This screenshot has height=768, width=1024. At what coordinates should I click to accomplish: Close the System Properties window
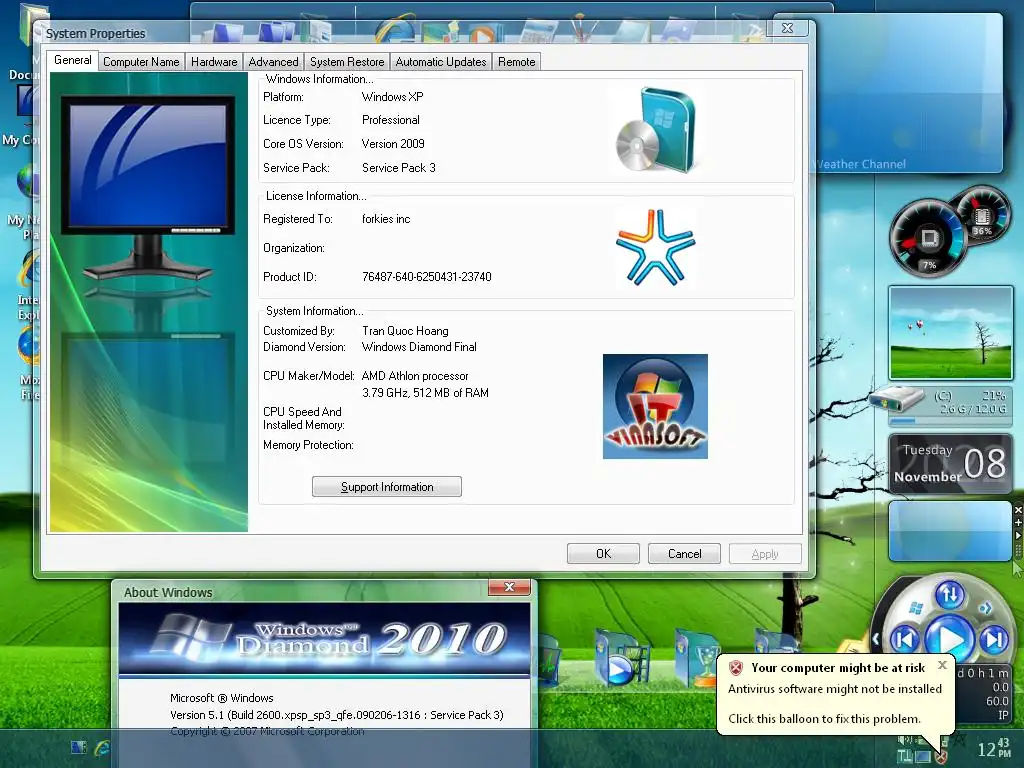coord(788,28)
